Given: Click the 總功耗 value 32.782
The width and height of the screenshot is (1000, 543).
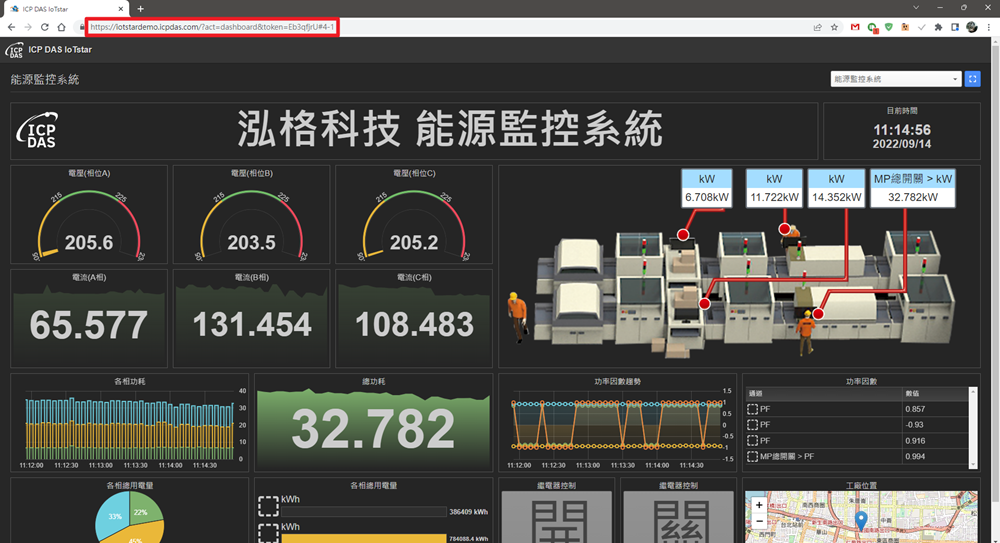Looking at the screenshot, I should 373,428.
